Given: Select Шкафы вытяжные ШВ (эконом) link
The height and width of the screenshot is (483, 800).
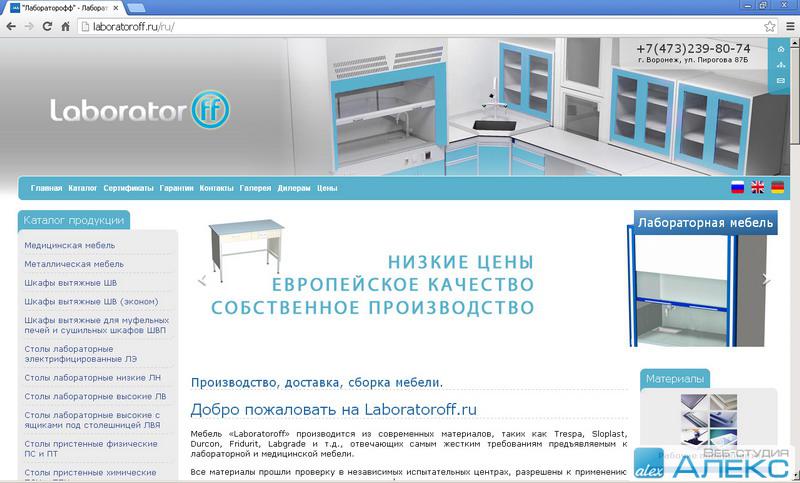Looking at the screenshot, I should click(91, 301).
